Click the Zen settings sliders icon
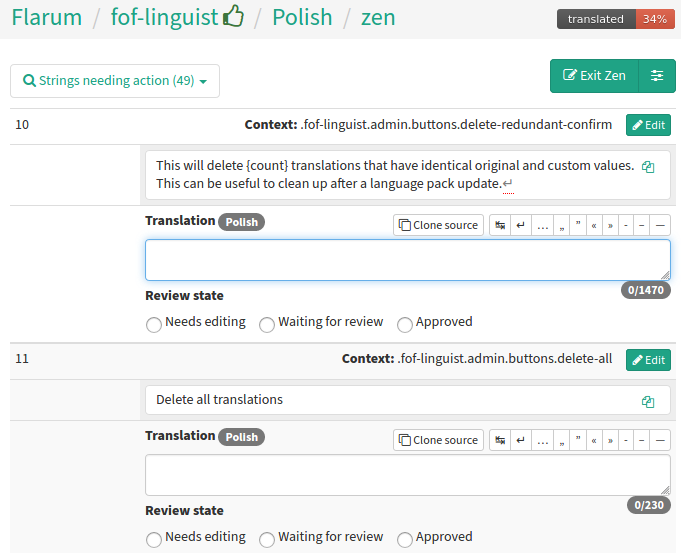681x553 pixels. [657, 76]
